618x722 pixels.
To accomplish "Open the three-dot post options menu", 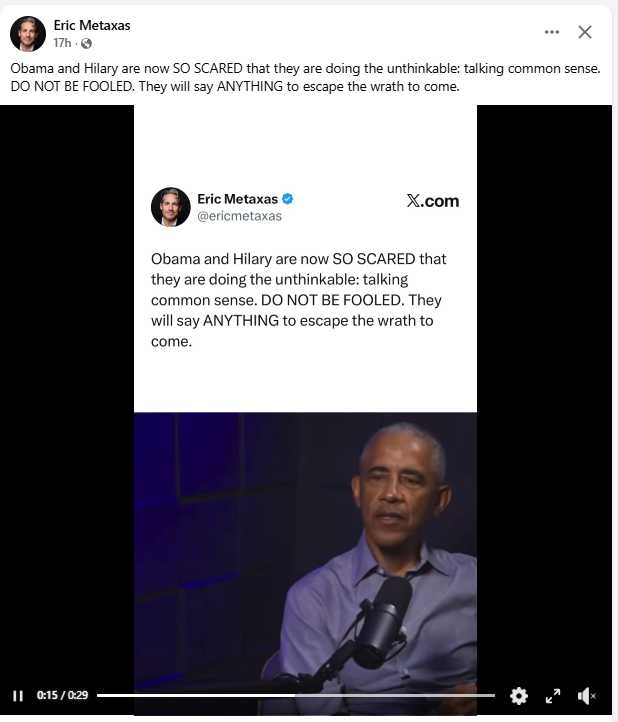I will [551, 32].
